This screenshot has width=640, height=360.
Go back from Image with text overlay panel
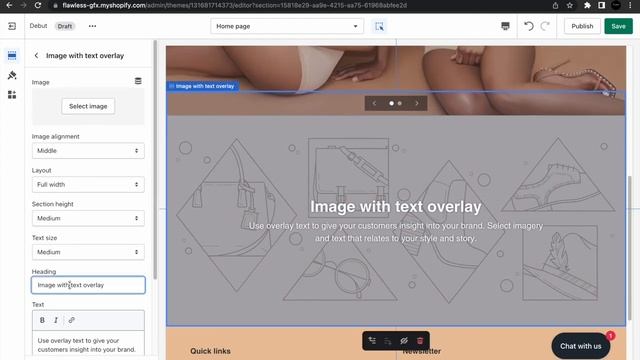[36, 56]
